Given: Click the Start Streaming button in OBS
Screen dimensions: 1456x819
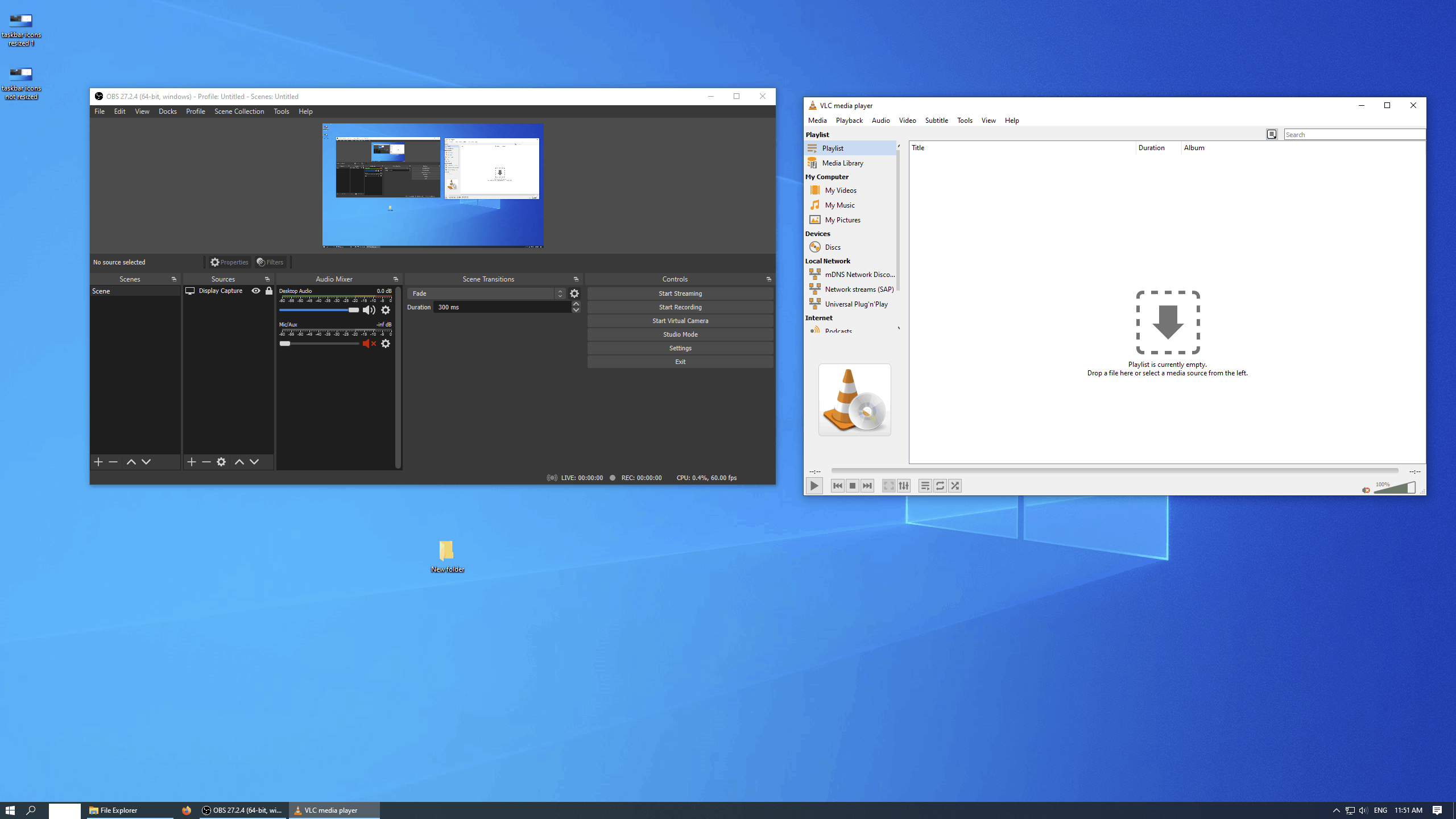Looking at the screenshot, I should pos(680,293).
